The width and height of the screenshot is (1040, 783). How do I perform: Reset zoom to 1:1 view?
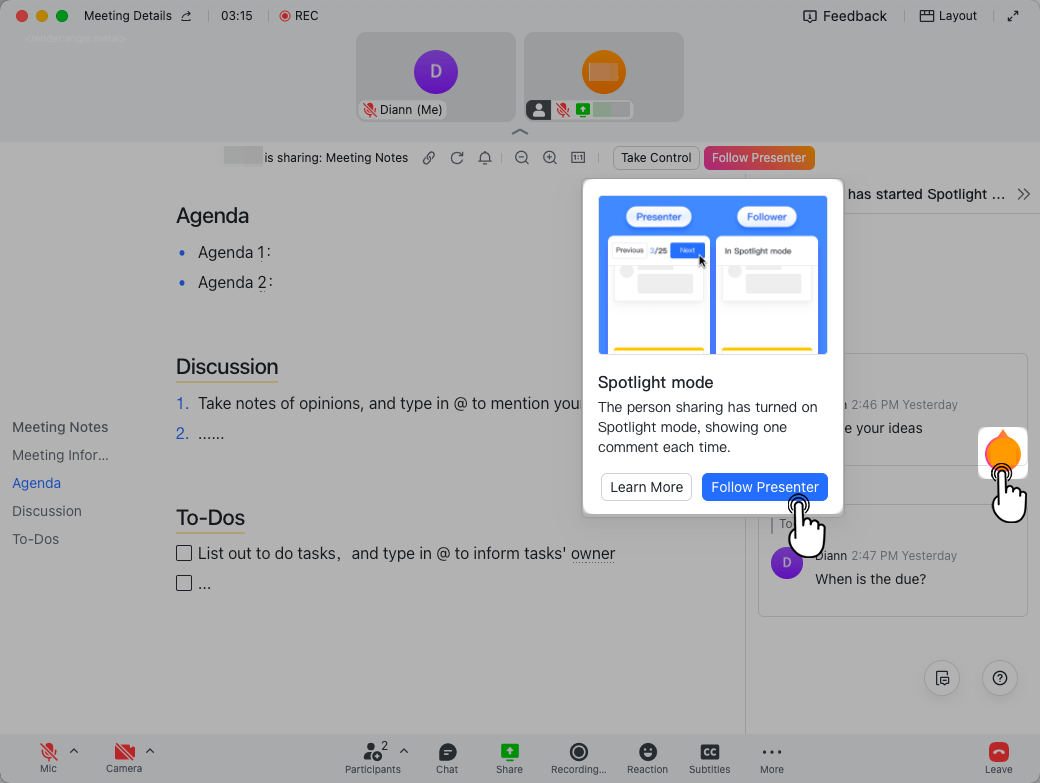click(577, 157)
